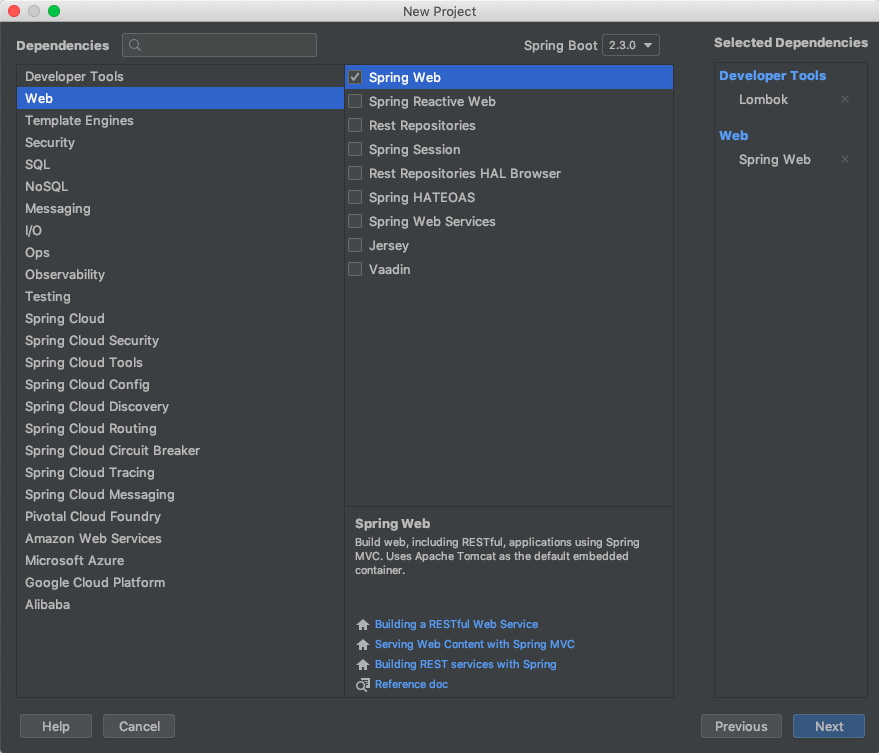Remove Lombok from selected dependencies
Viewport: 879px width, 753px height.
tap(845, 99)
